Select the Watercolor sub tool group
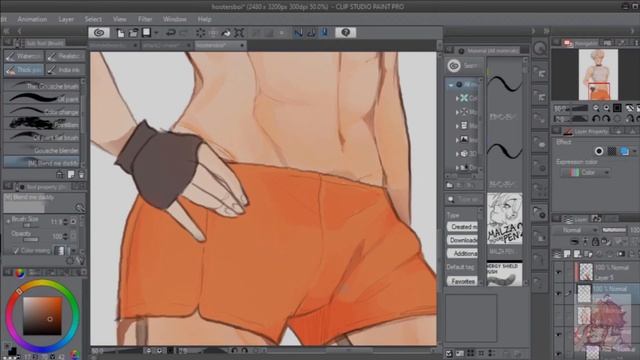 [24, 56]
